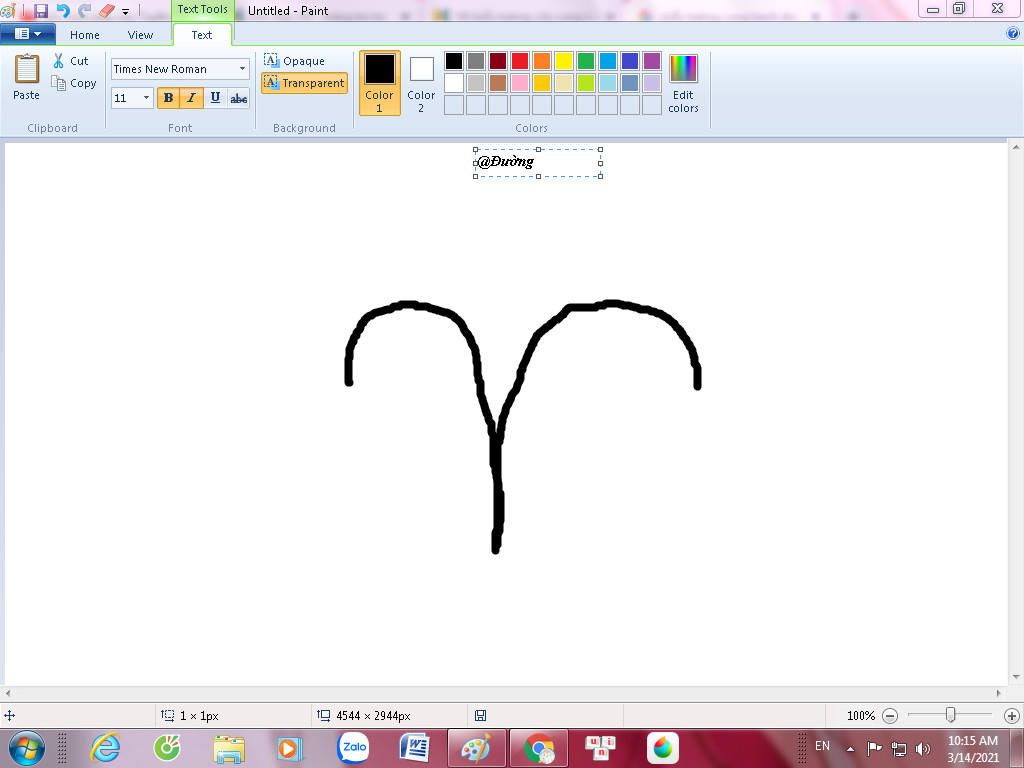Launch Internet Explorer from taskbar

105,748
